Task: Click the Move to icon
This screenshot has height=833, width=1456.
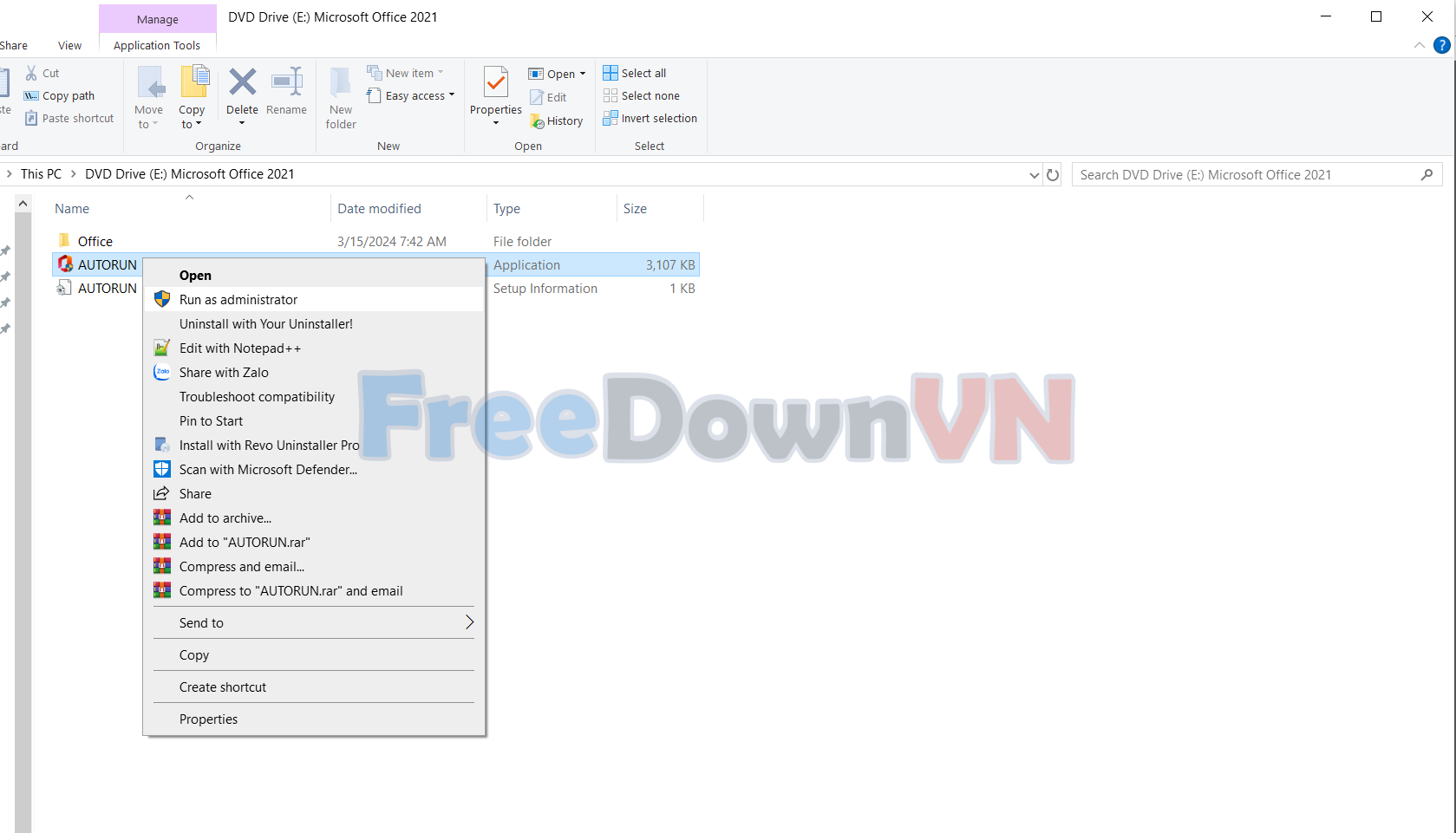Action: tap(149, 85)
